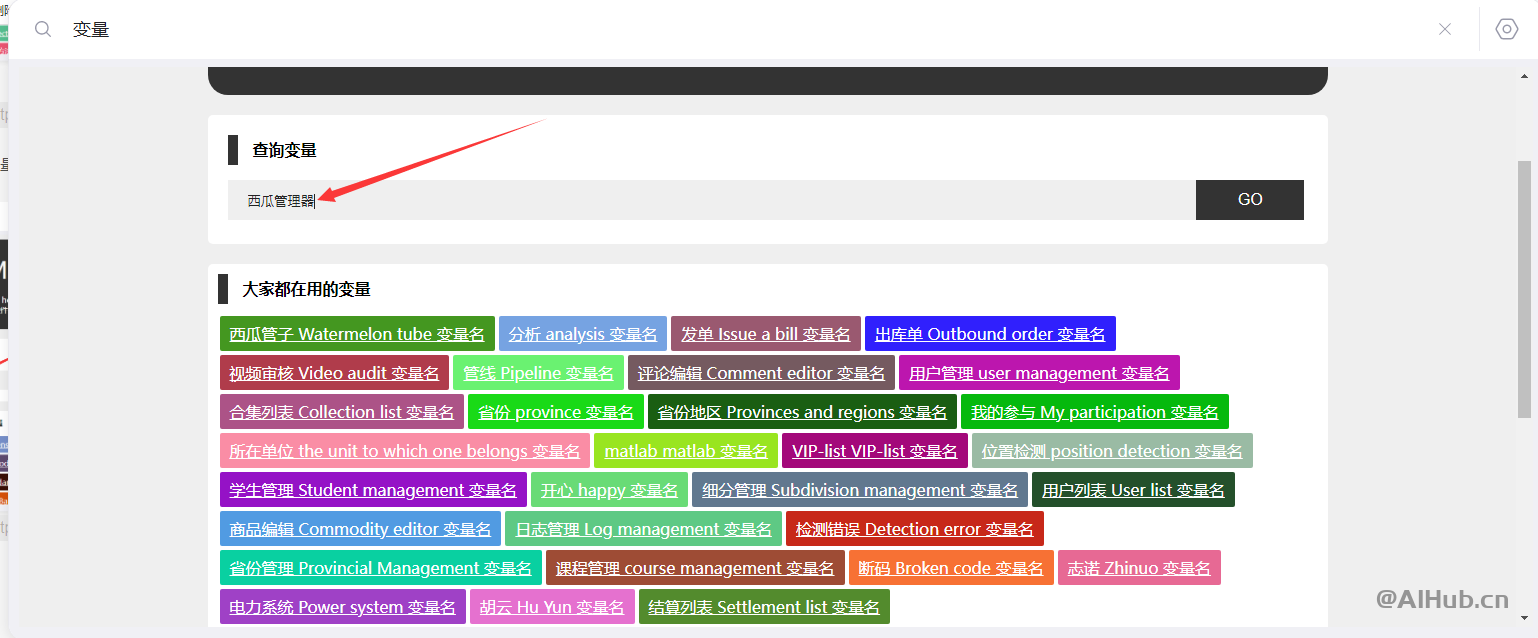Open the Settlement list tag

pos(764,607)
